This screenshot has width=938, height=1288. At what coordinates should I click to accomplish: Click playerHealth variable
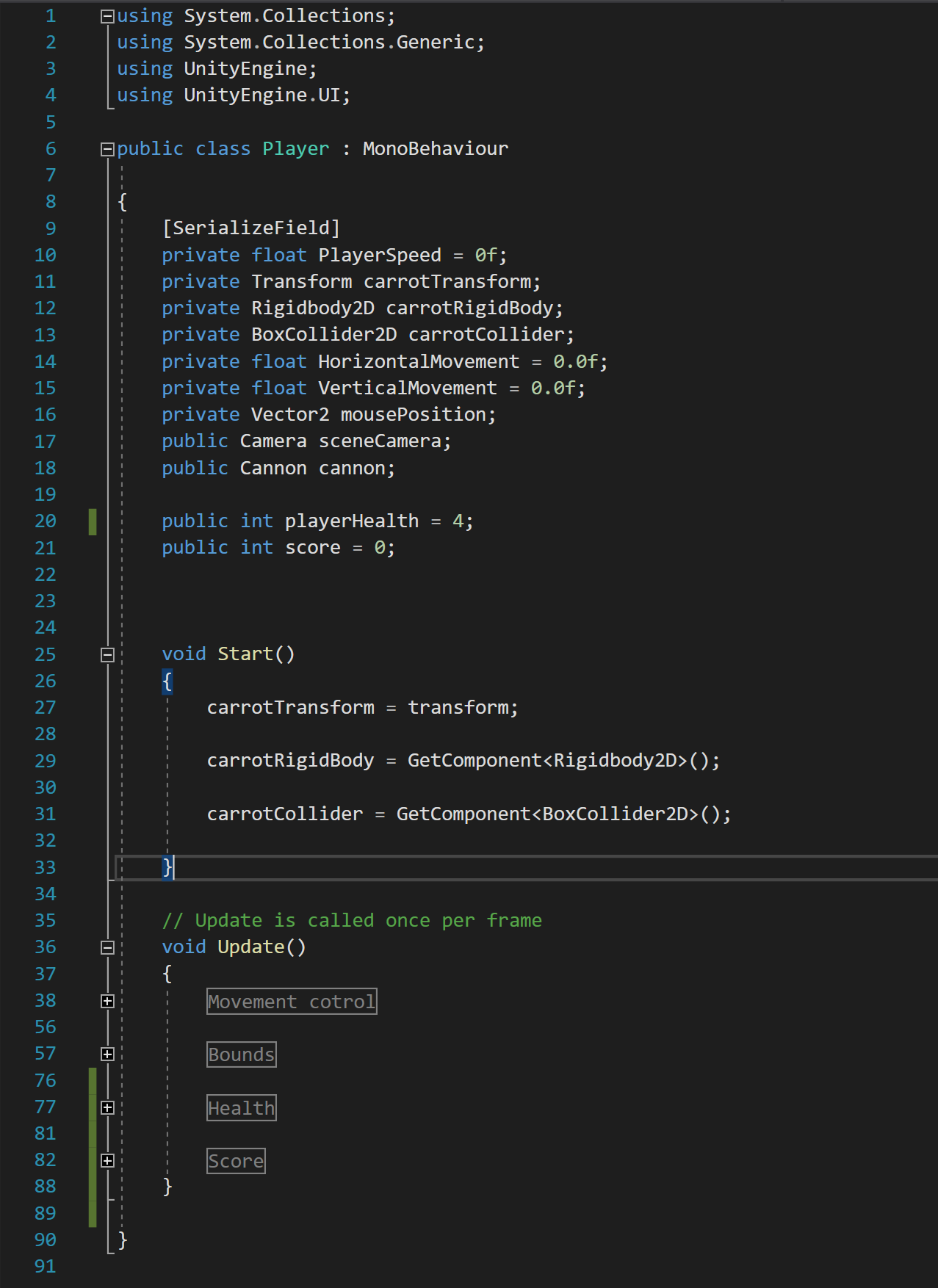click(352, 521)
